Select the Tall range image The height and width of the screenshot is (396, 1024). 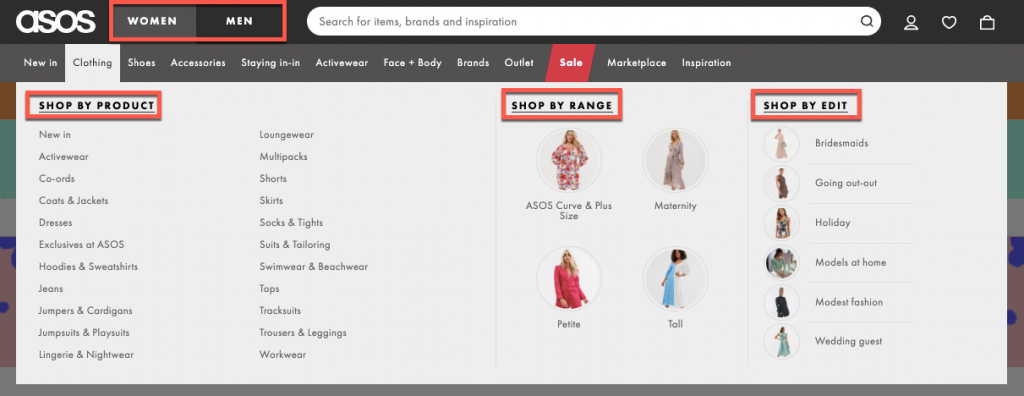pos(675,279)
